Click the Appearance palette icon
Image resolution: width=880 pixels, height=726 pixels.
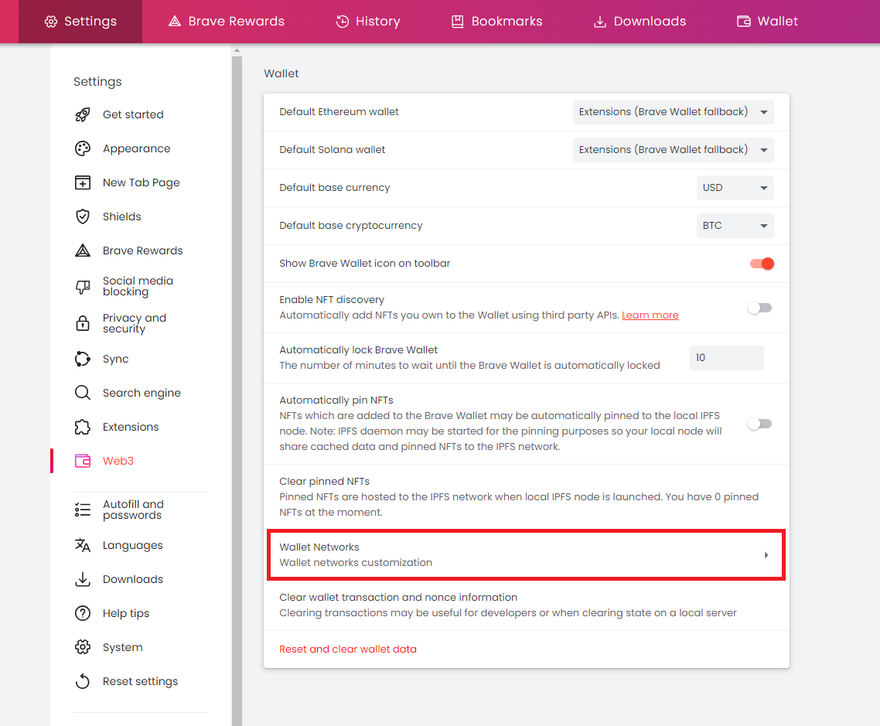(x=83, y=149)
